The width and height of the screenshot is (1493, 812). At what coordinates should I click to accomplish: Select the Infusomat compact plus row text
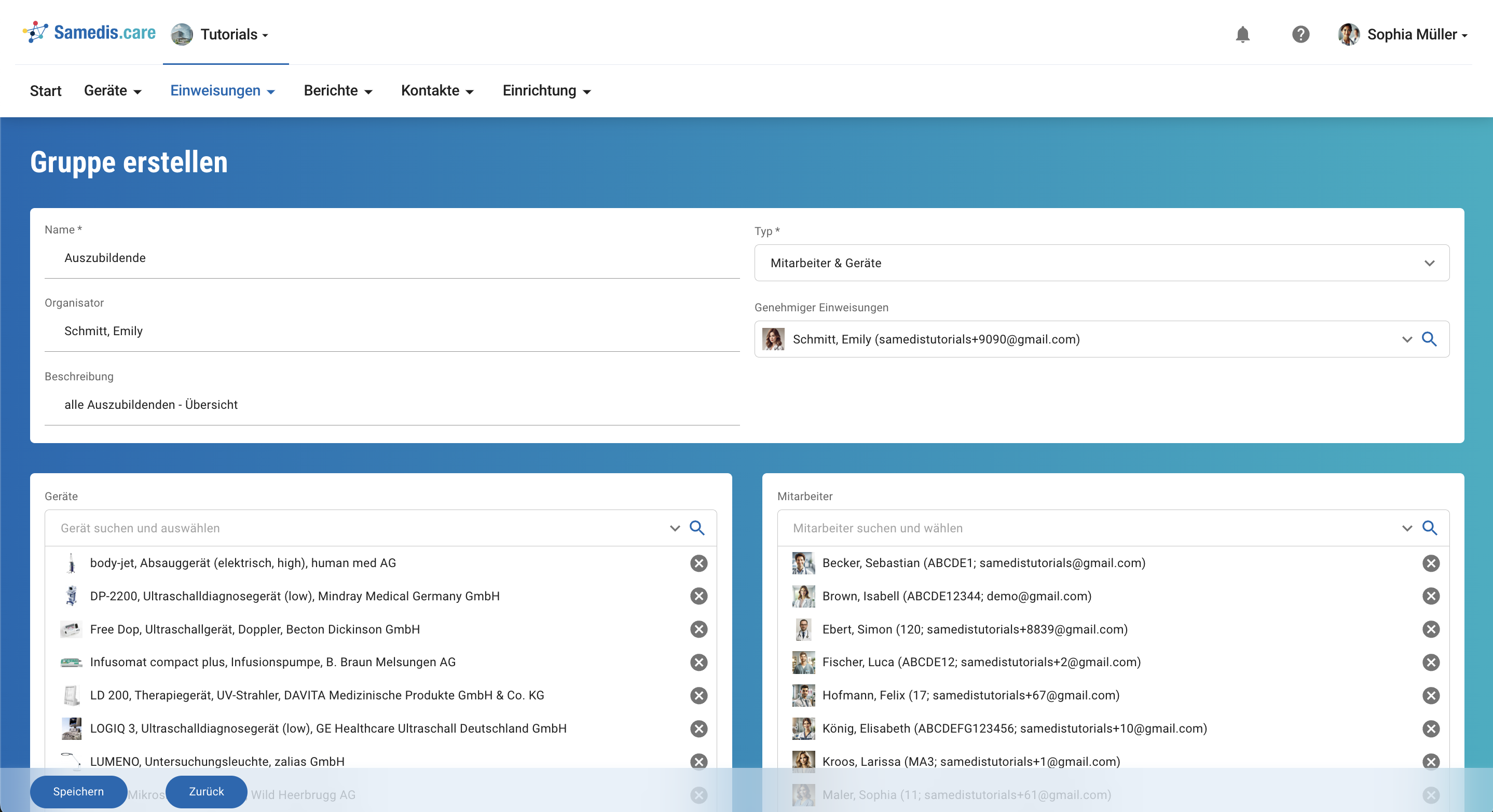pos(273,663)
